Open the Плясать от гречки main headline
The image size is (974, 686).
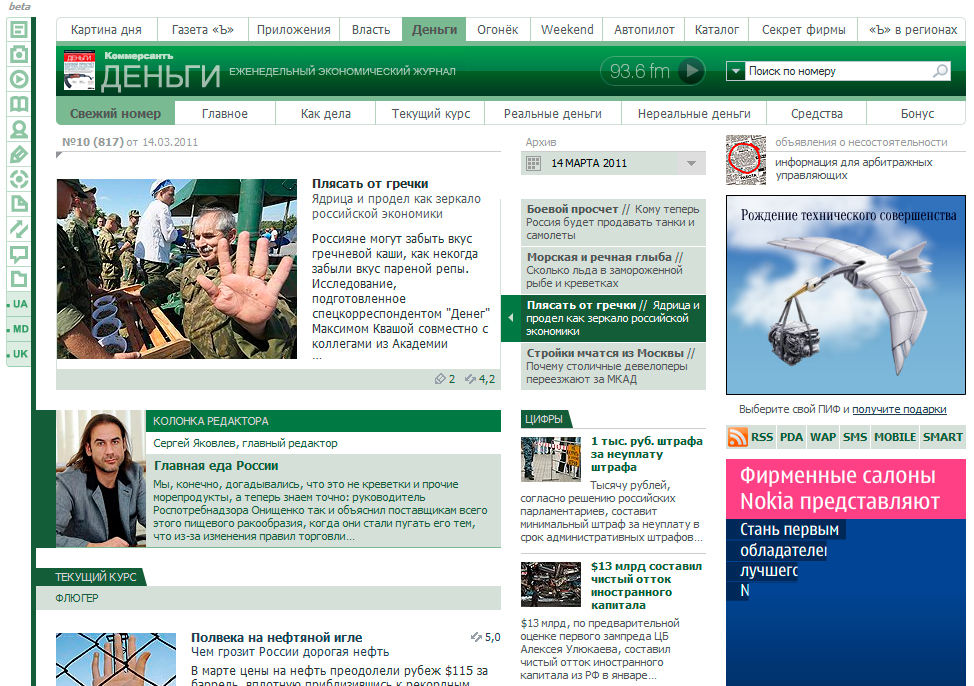pyautogui.click(x=370, y=184)
